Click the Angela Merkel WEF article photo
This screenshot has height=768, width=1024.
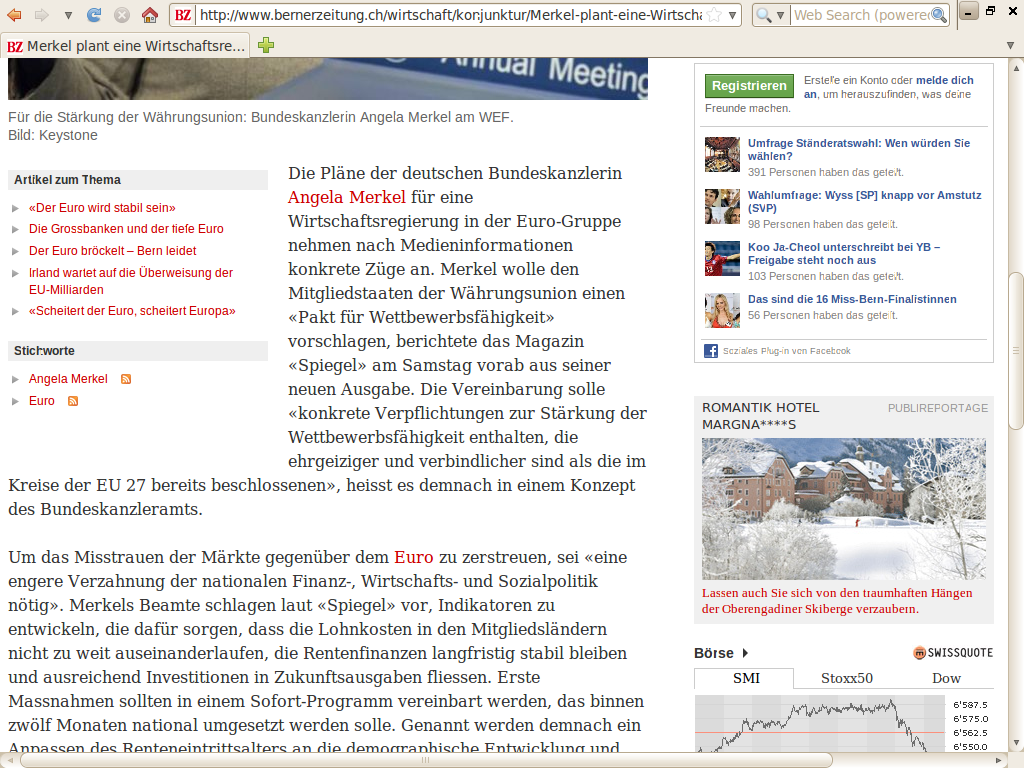tap(328, 79)
